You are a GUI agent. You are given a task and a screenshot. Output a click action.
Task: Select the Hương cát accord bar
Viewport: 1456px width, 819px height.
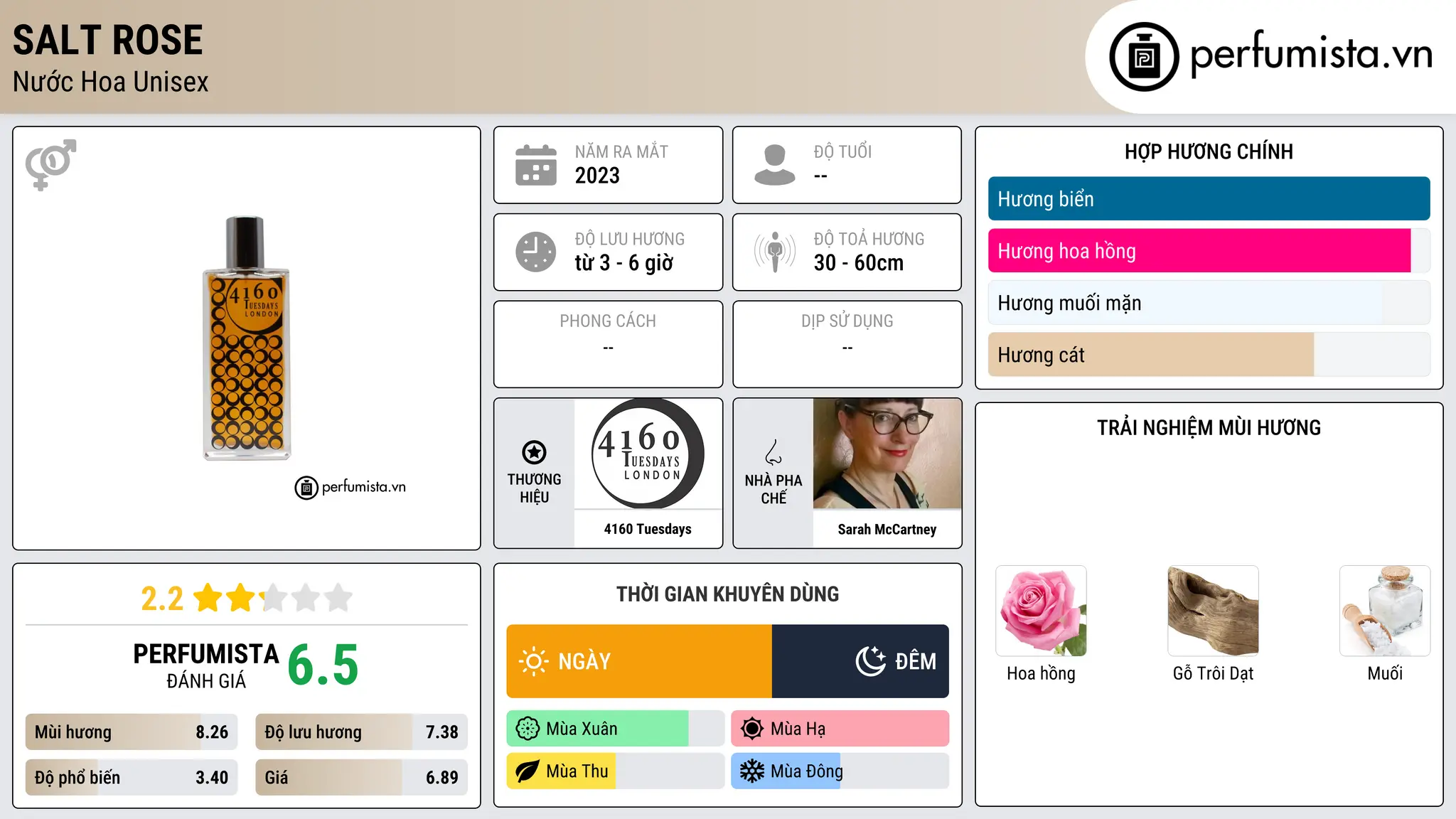click(1209, 355)
